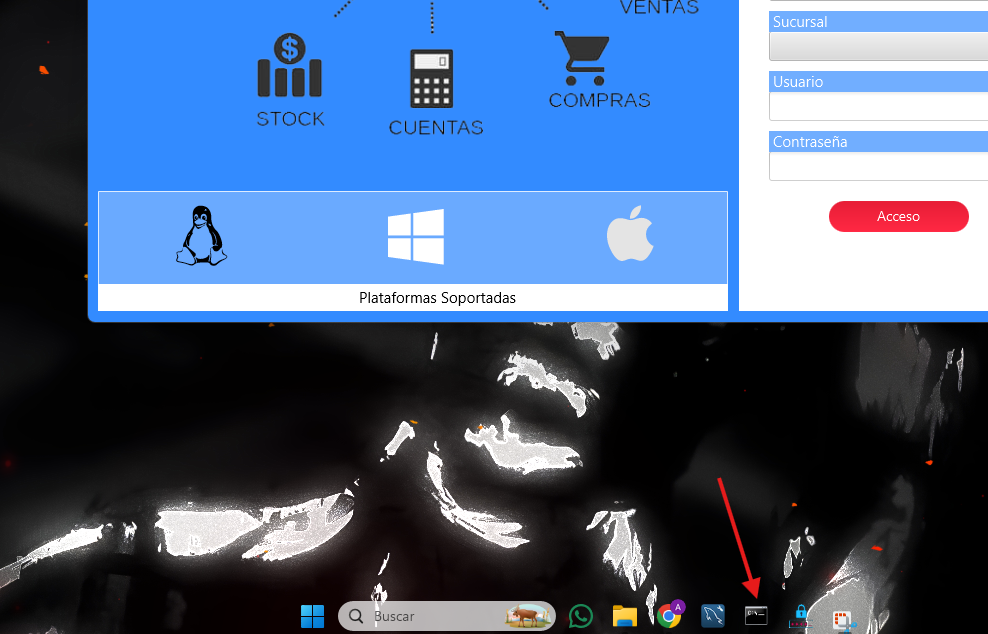
Task: Click the Apple logo platform icon
Action: [630, 237]
